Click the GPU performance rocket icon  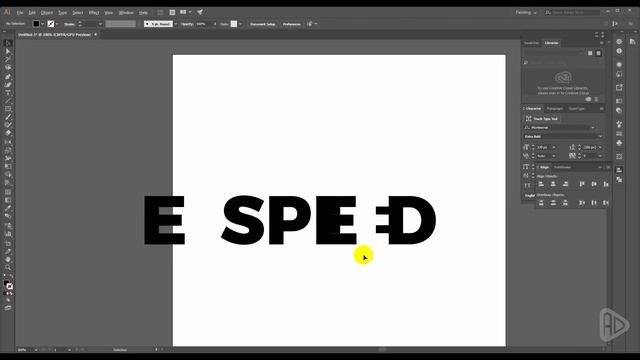coord(200,12)
